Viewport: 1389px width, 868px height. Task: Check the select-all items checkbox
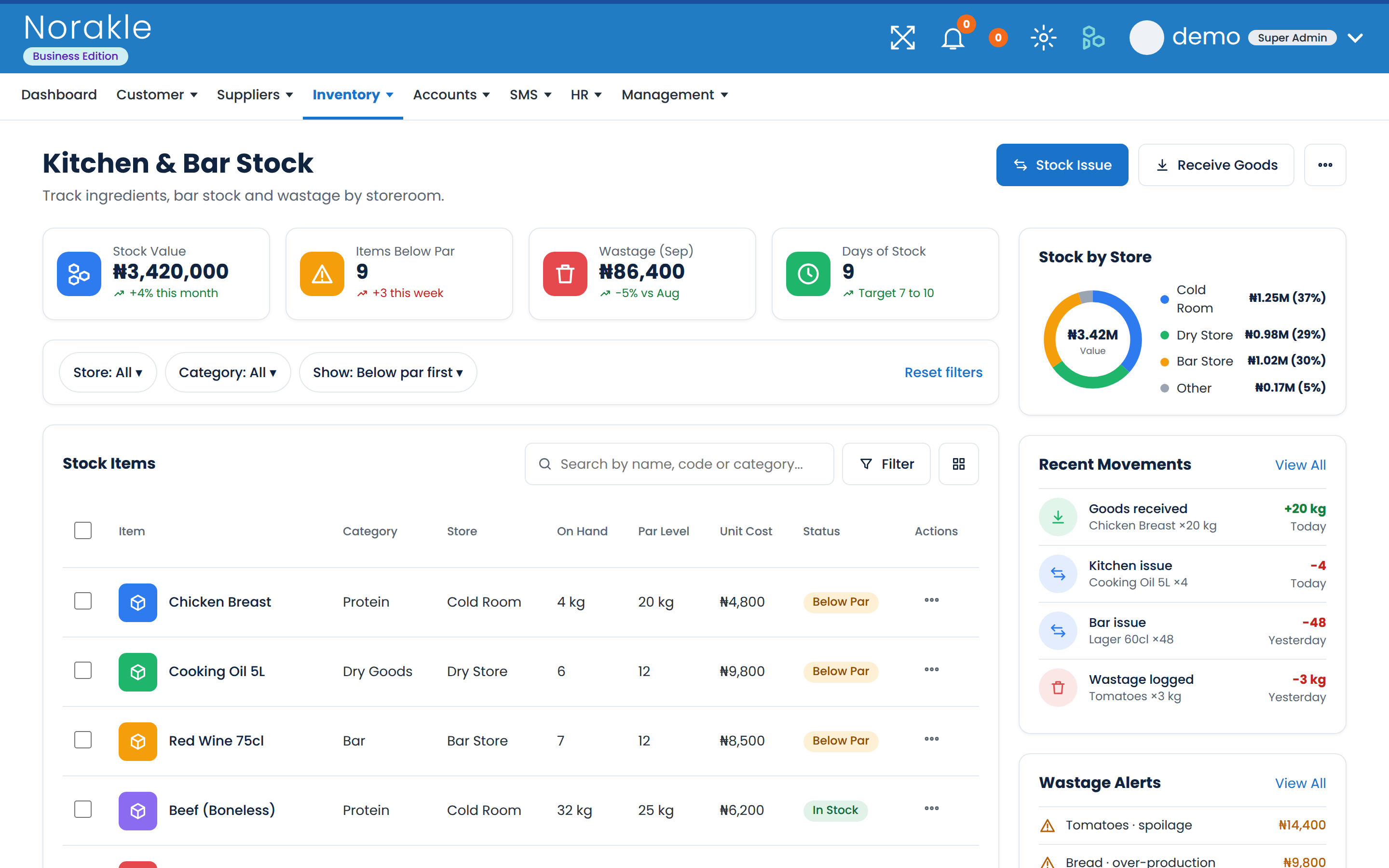[x=83, y=530]
